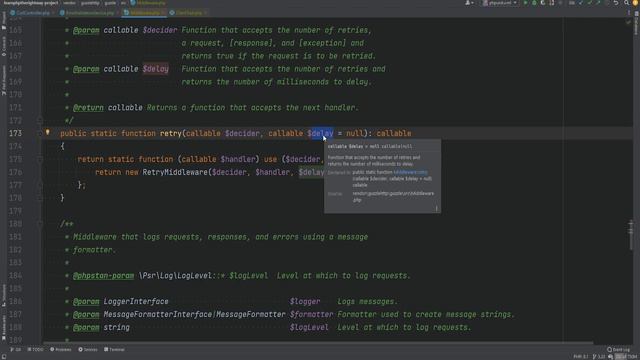This screenshot has width=640, height=360.
Task: Click the guzzlehttp breadcrumb in navigation bar
Action: [90, 3]
